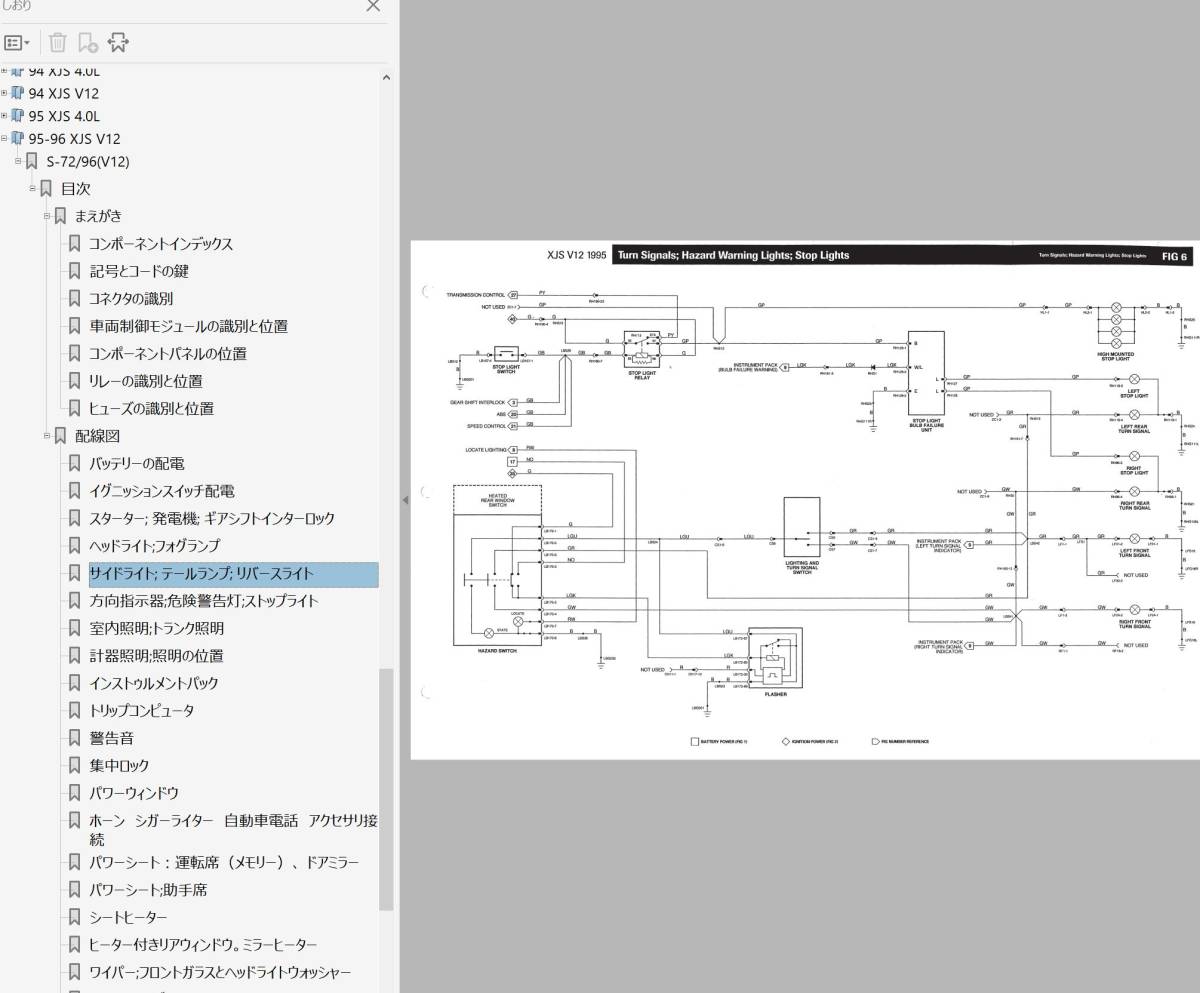Open 計器照明;照明の位置 bookmark

tap(156, 656)
